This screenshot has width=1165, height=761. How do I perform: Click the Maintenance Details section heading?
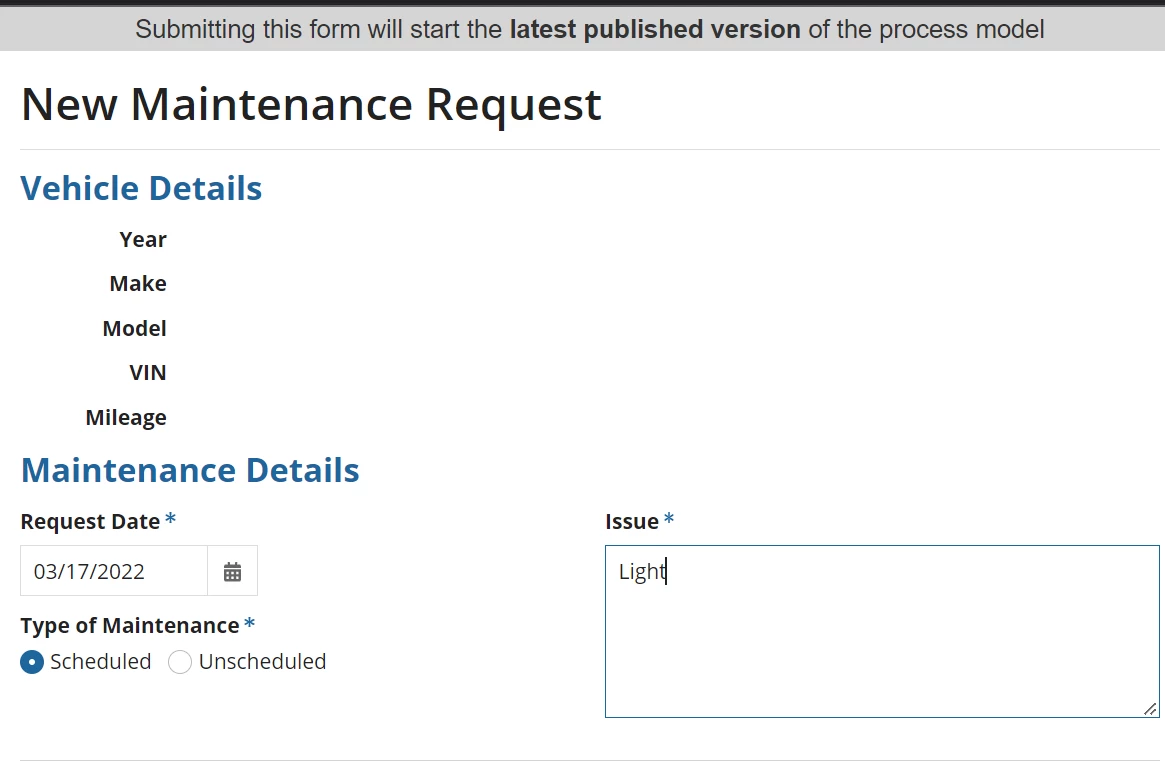(x=190, y=470)
